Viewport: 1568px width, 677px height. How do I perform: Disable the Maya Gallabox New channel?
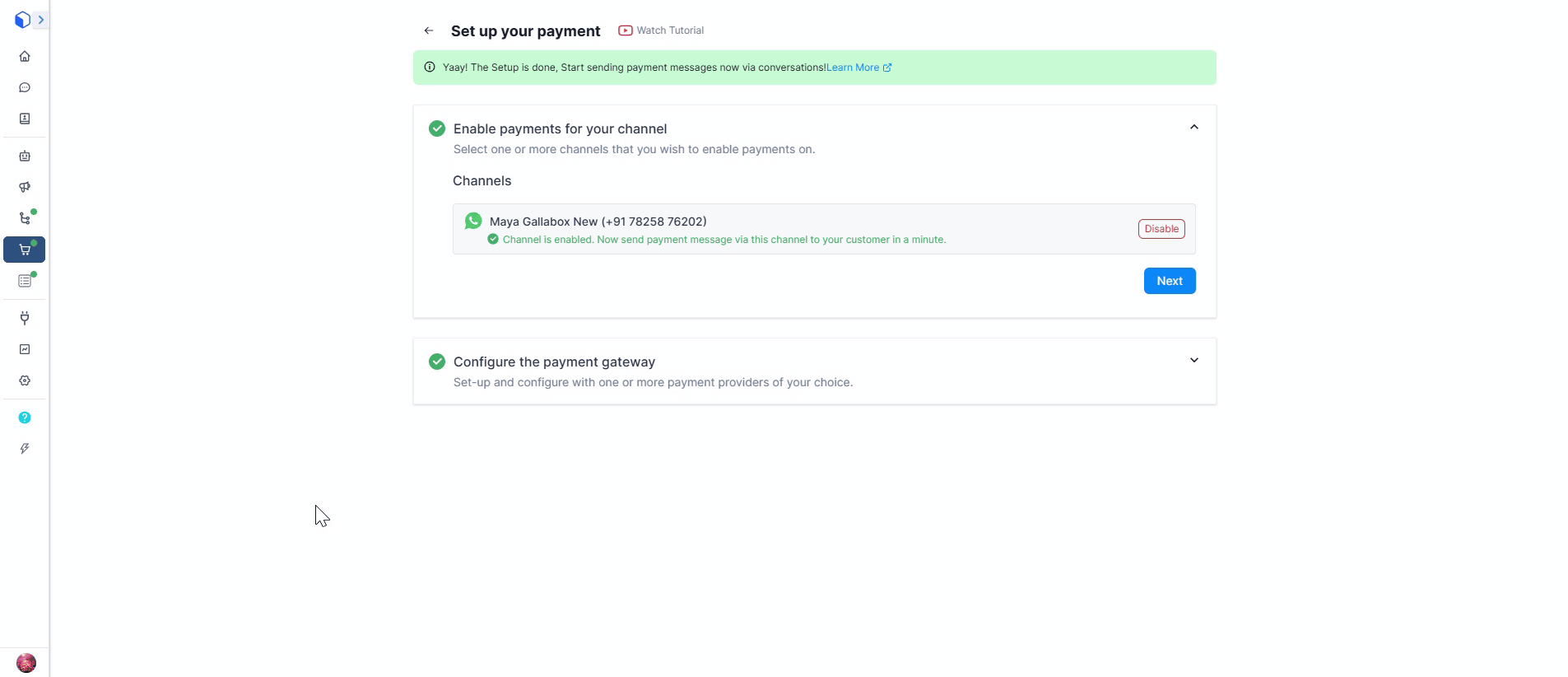point(1161,229)
